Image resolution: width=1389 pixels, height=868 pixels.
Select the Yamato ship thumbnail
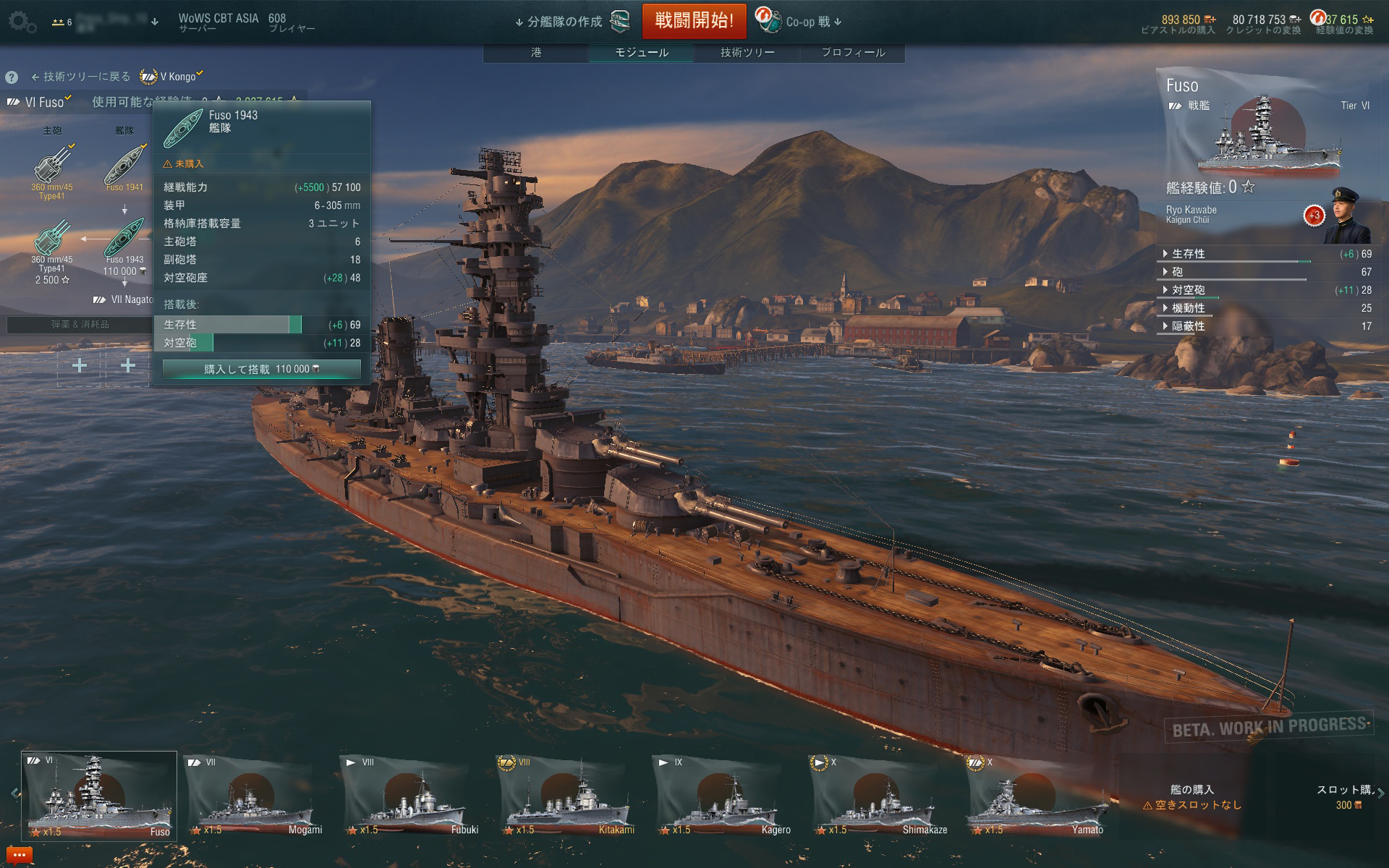point(1037,796)
